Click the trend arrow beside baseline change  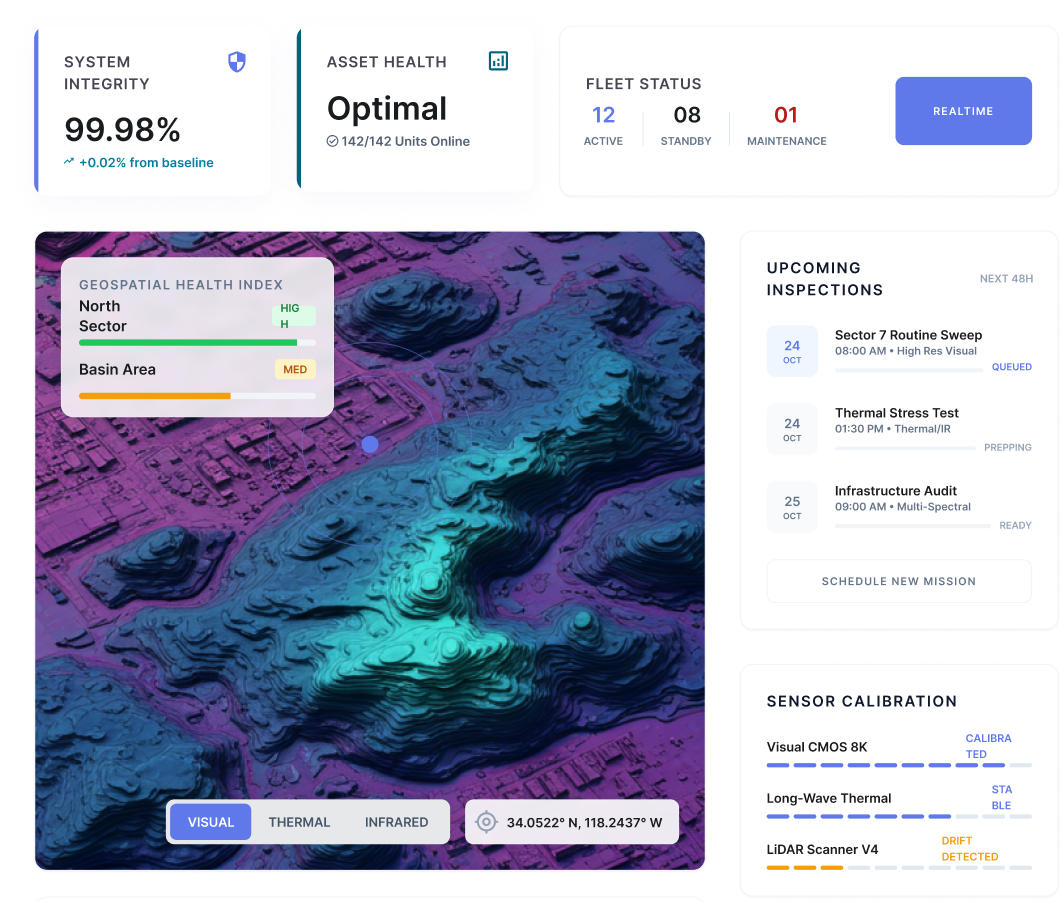click(x=69, y=162)
